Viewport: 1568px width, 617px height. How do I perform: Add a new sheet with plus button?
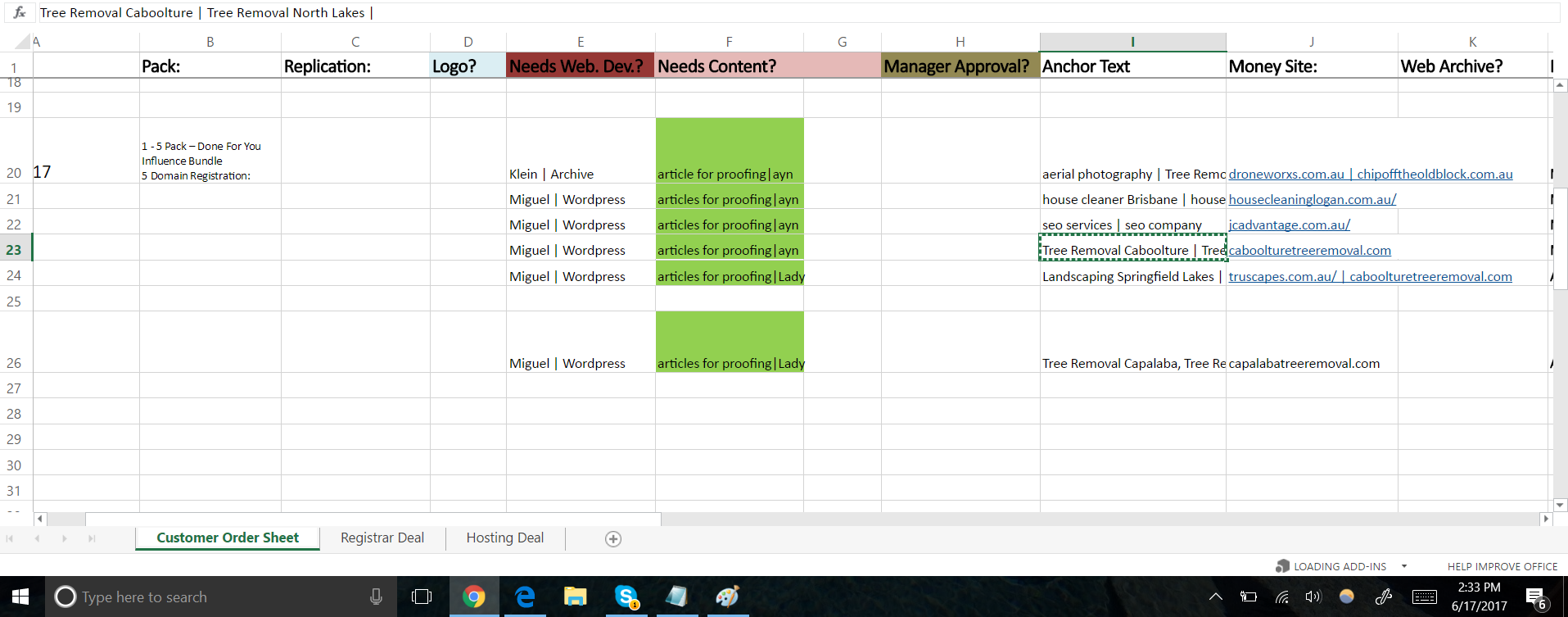point(612,538)
